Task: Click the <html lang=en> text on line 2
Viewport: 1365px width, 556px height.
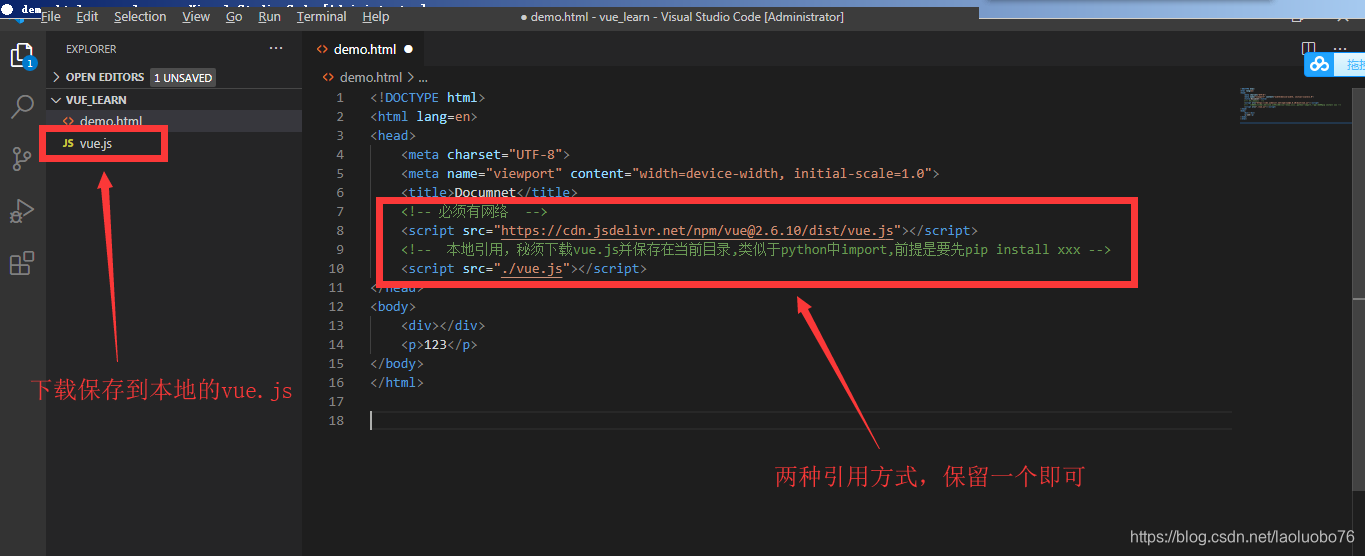Action: click(x=423, y=116)
